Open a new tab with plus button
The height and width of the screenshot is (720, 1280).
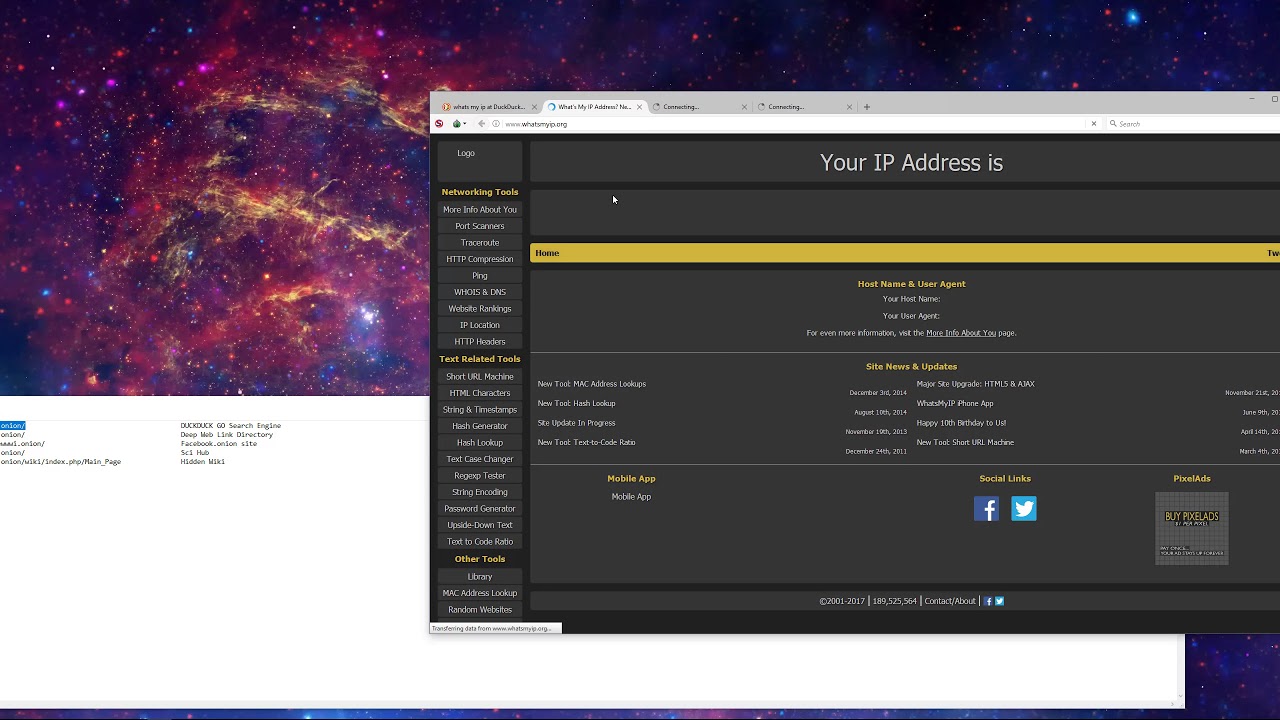point(867,107)
